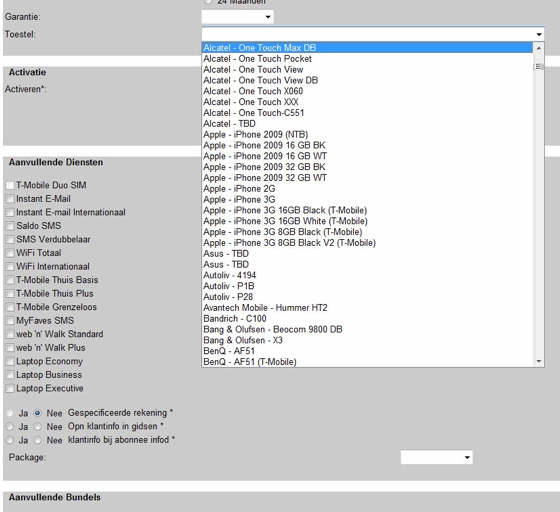Select Nee for Opn klantinfo in gidsen
Image resolution: width=560 pixels, height=512 pixels.
click(38, 427)
